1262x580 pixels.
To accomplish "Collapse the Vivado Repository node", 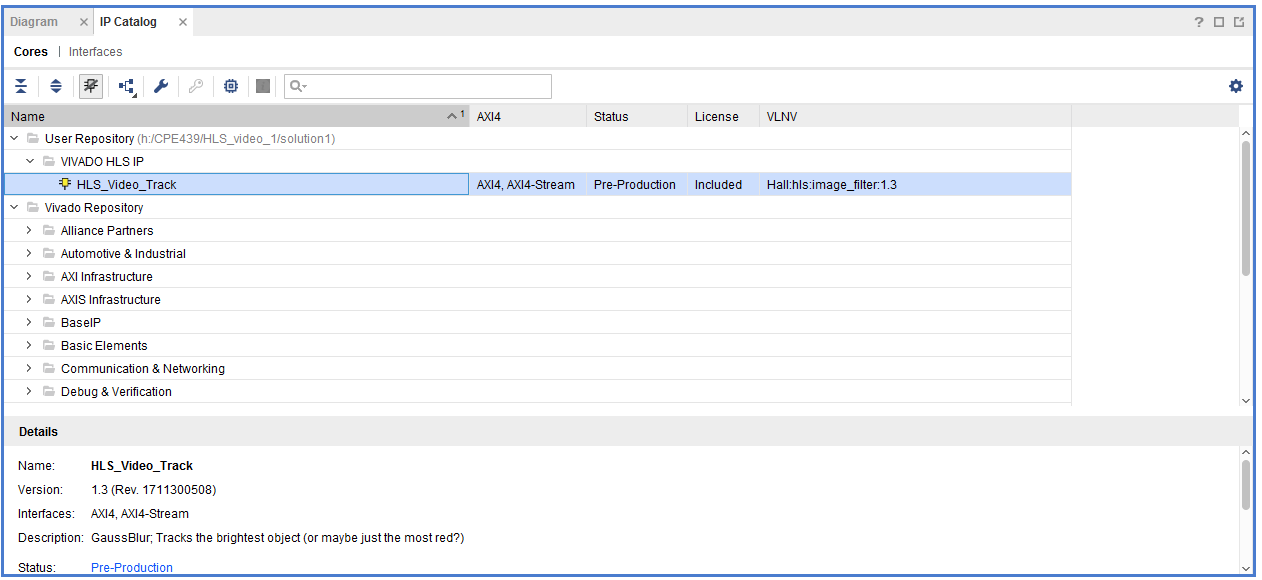I will (13, 208).
